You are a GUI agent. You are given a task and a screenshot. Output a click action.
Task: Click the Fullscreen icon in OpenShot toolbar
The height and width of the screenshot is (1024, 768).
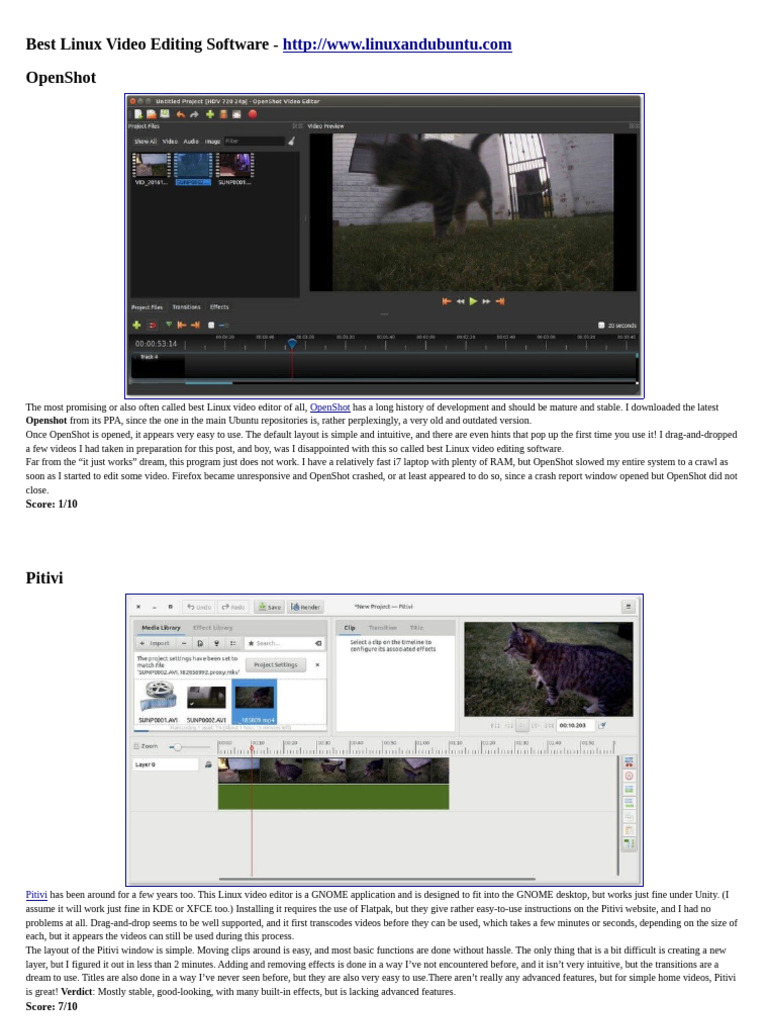(236, 114)
